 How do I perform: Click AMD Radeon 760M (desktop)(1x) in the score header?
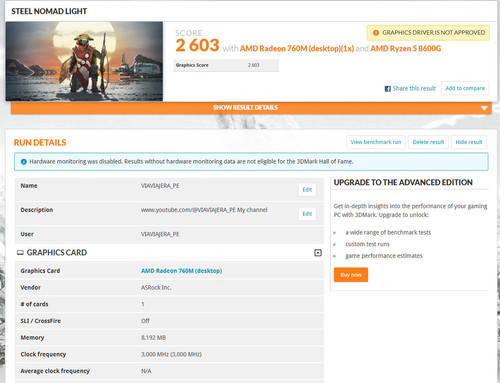point(297,49)
